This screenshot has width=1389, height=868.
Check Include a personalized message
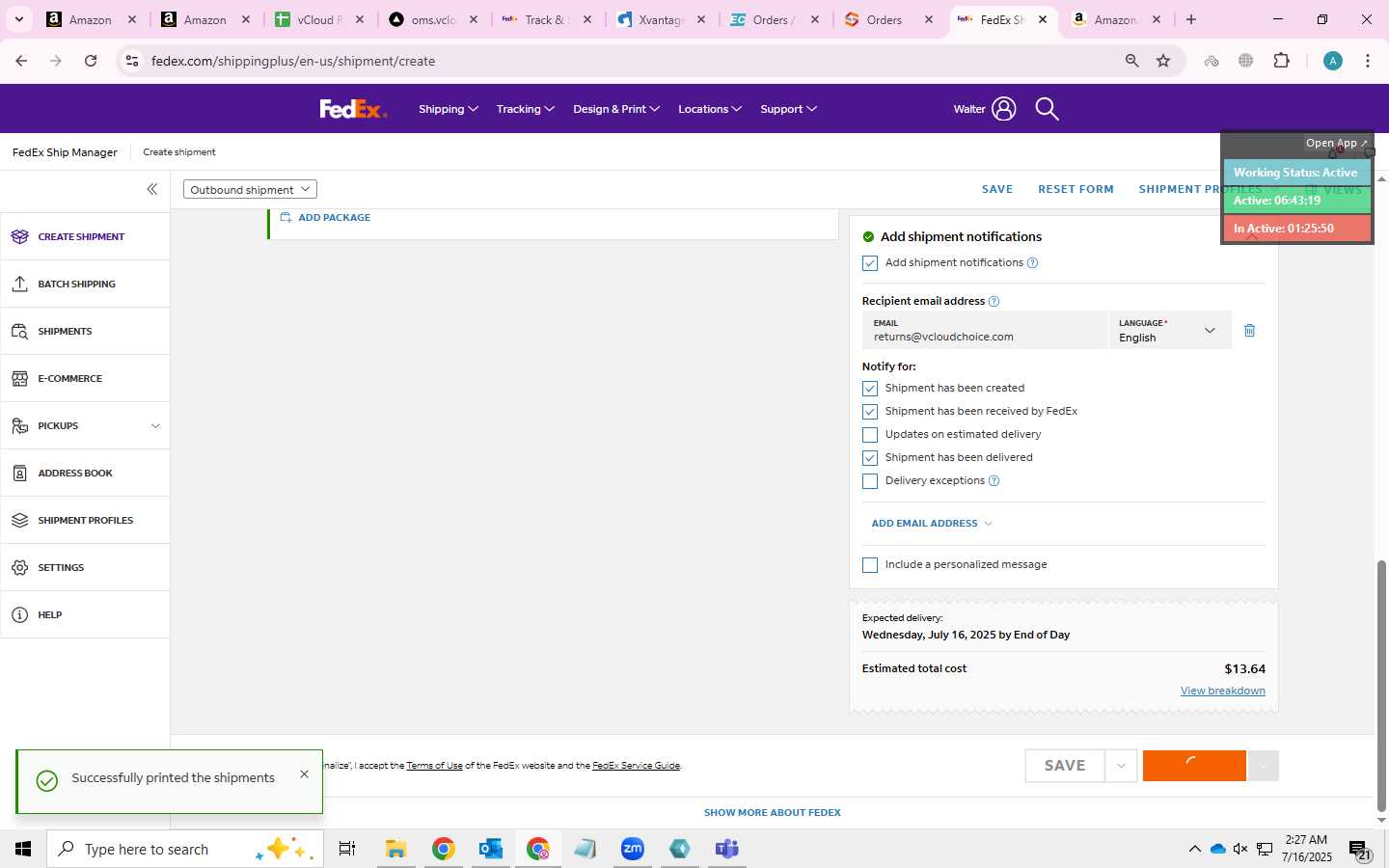point(870,565)
